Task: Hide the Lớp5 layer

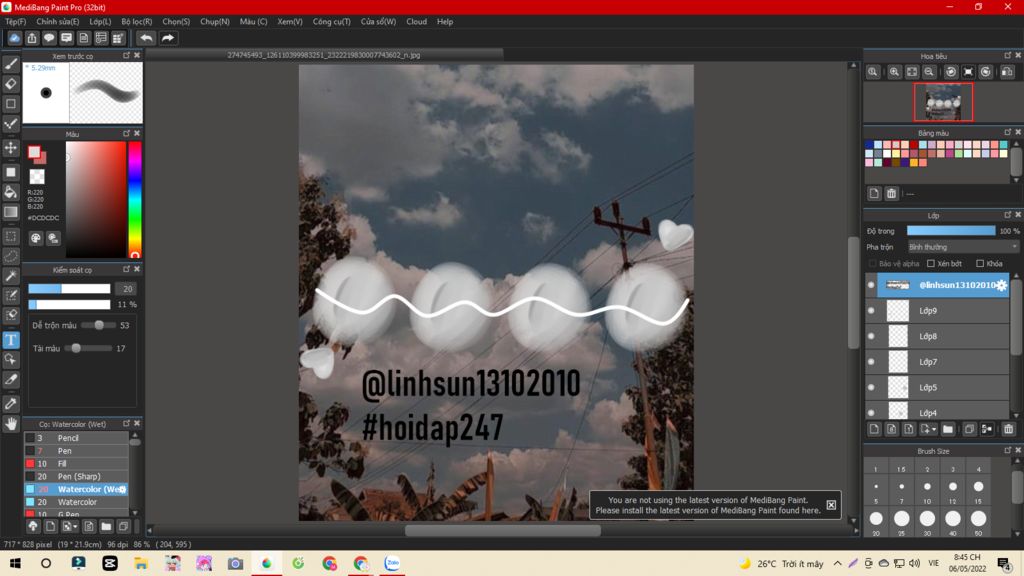Action: click(x=871, y=387)
